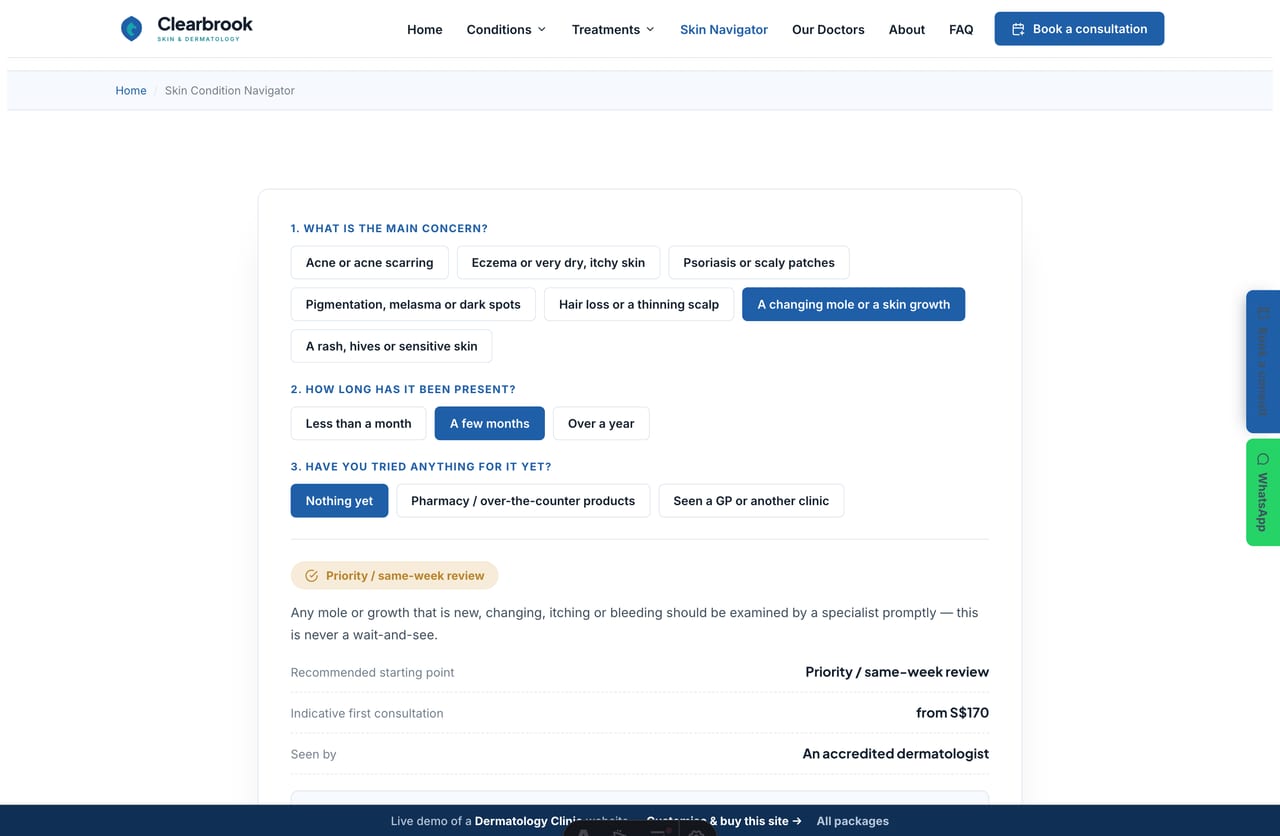Click the heading '3. Have you tried anything for it yet?'
The height and width of the screenshot is (836, 1280).
[x=421, y=467]
